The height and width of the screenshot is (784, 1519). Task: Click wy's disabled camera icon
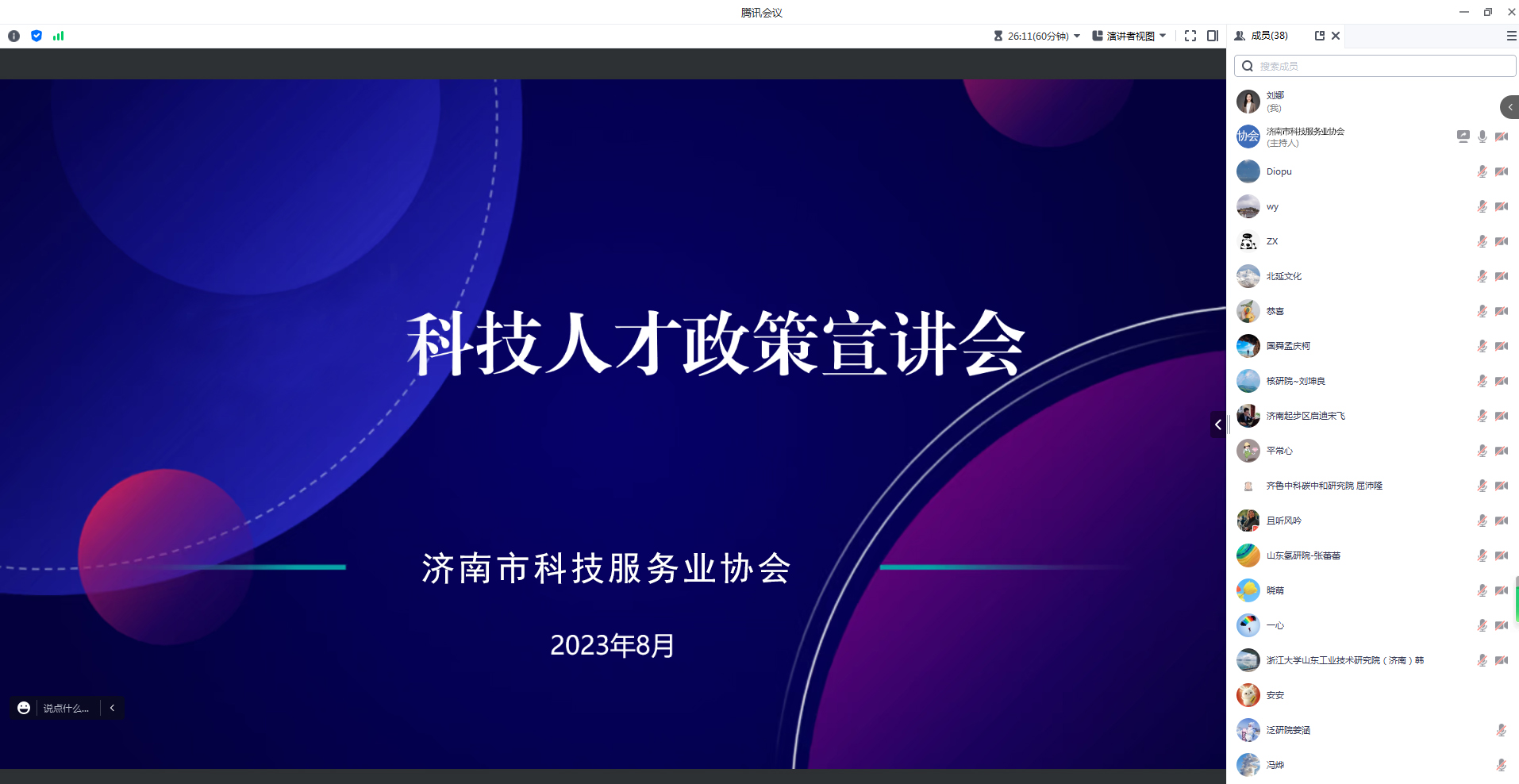(x=1502, y=206)
